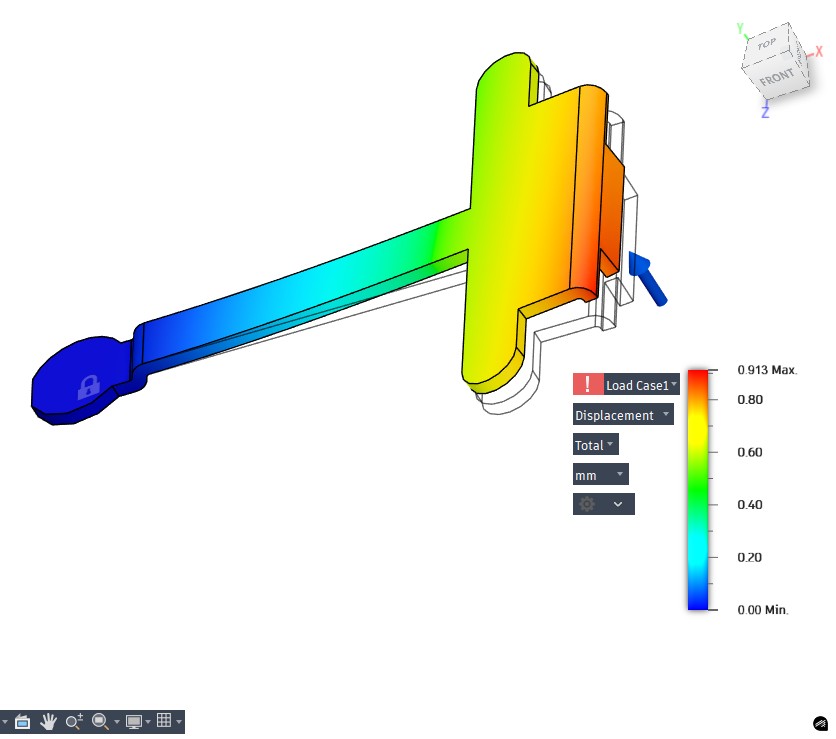Open the Total component dropdown

point(595,445)
